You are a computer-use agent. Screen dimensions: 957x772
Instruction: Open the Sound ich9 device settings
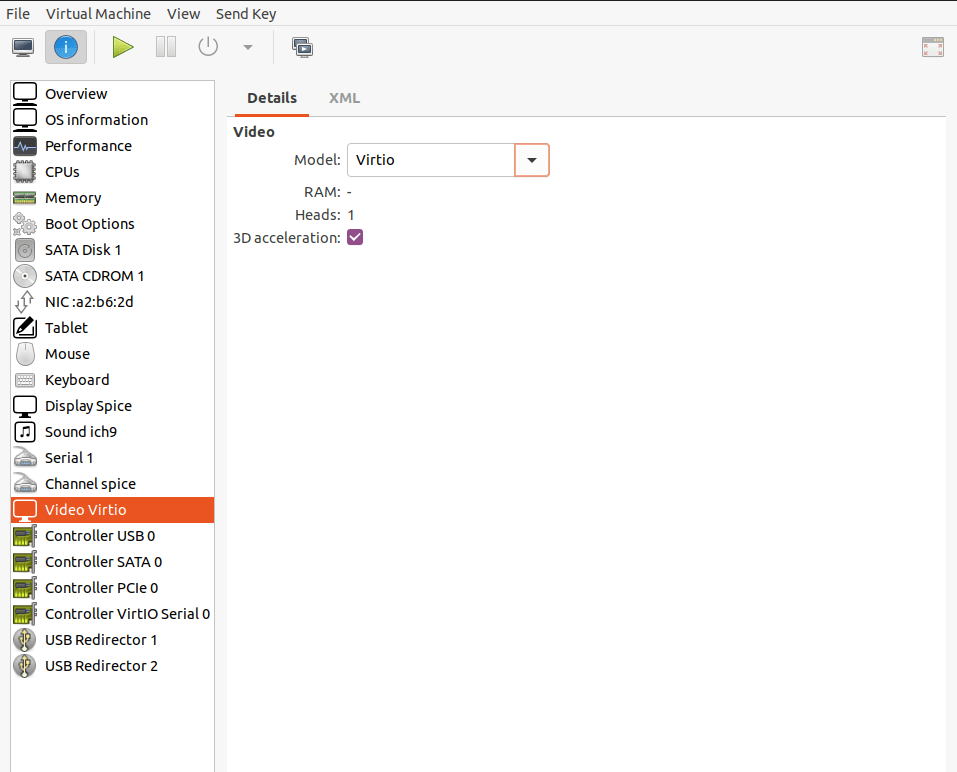click(78, 431)
